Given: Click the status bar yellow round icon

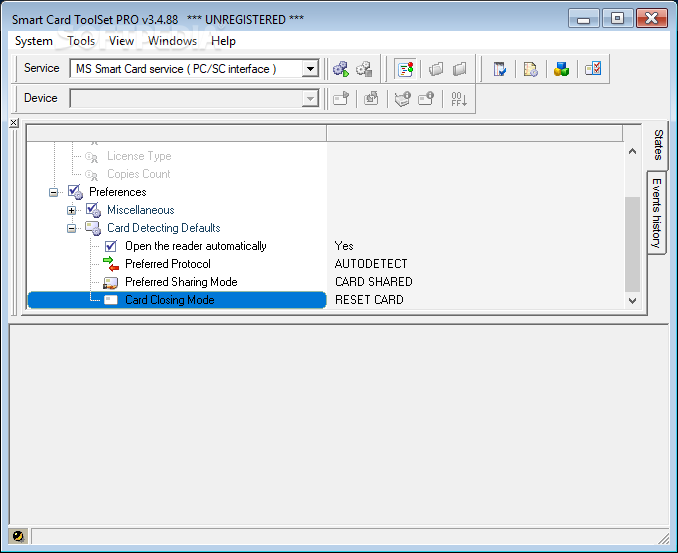Looking at the screenshot, I should (x=18, y=537).
